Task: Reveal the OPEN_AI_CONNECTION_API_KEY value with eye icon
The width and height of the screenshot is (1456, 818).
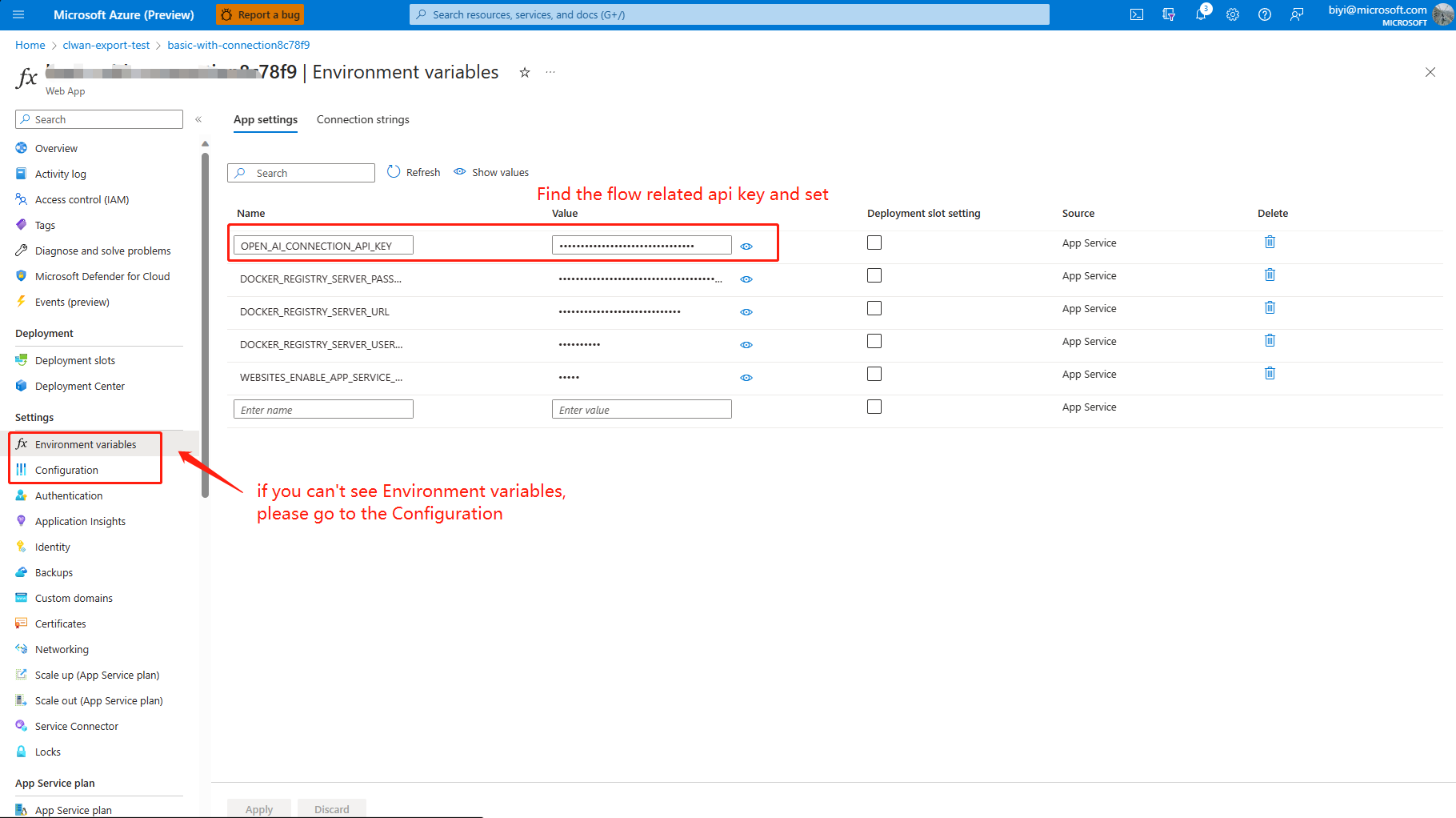Action: pyautogui.click(x=746, y=247)
